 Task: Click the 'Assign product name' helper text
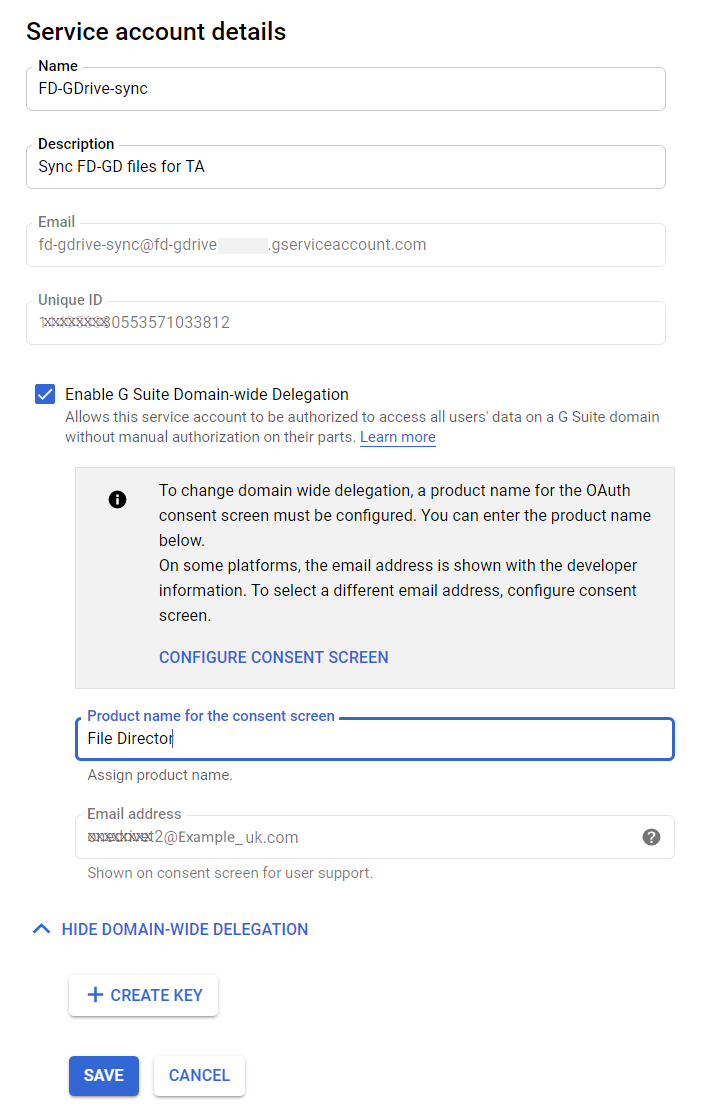coord(160,775)
